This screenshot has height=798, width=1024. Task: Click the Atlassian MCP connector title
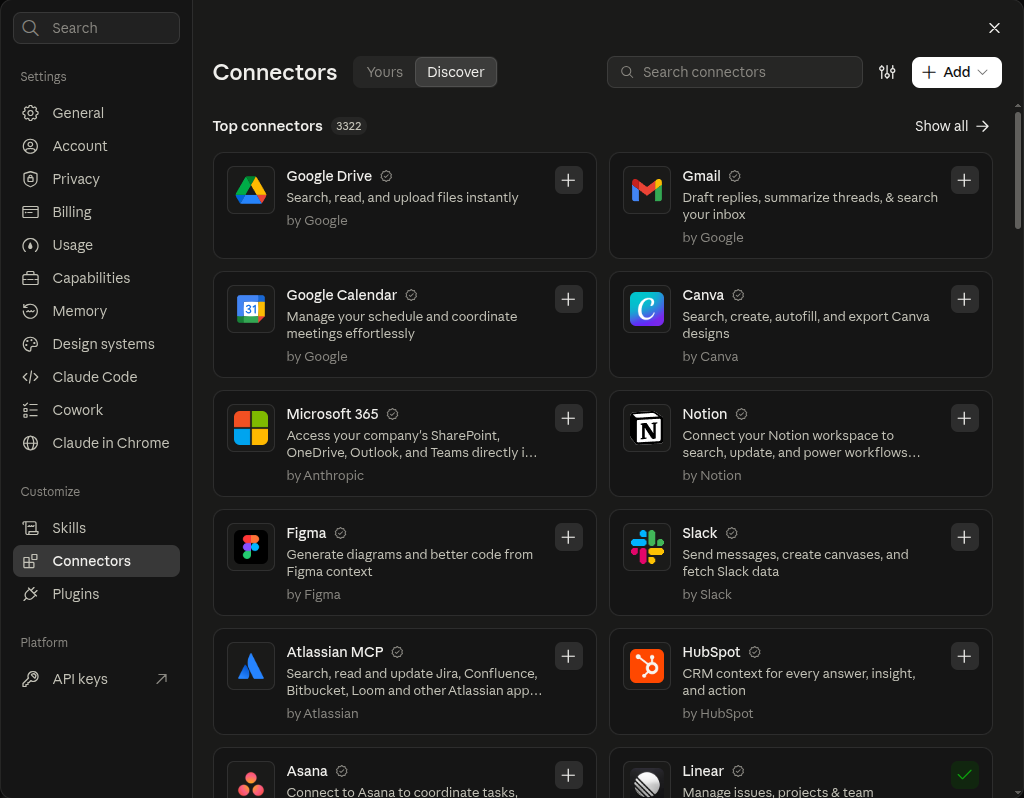[335, 652]
